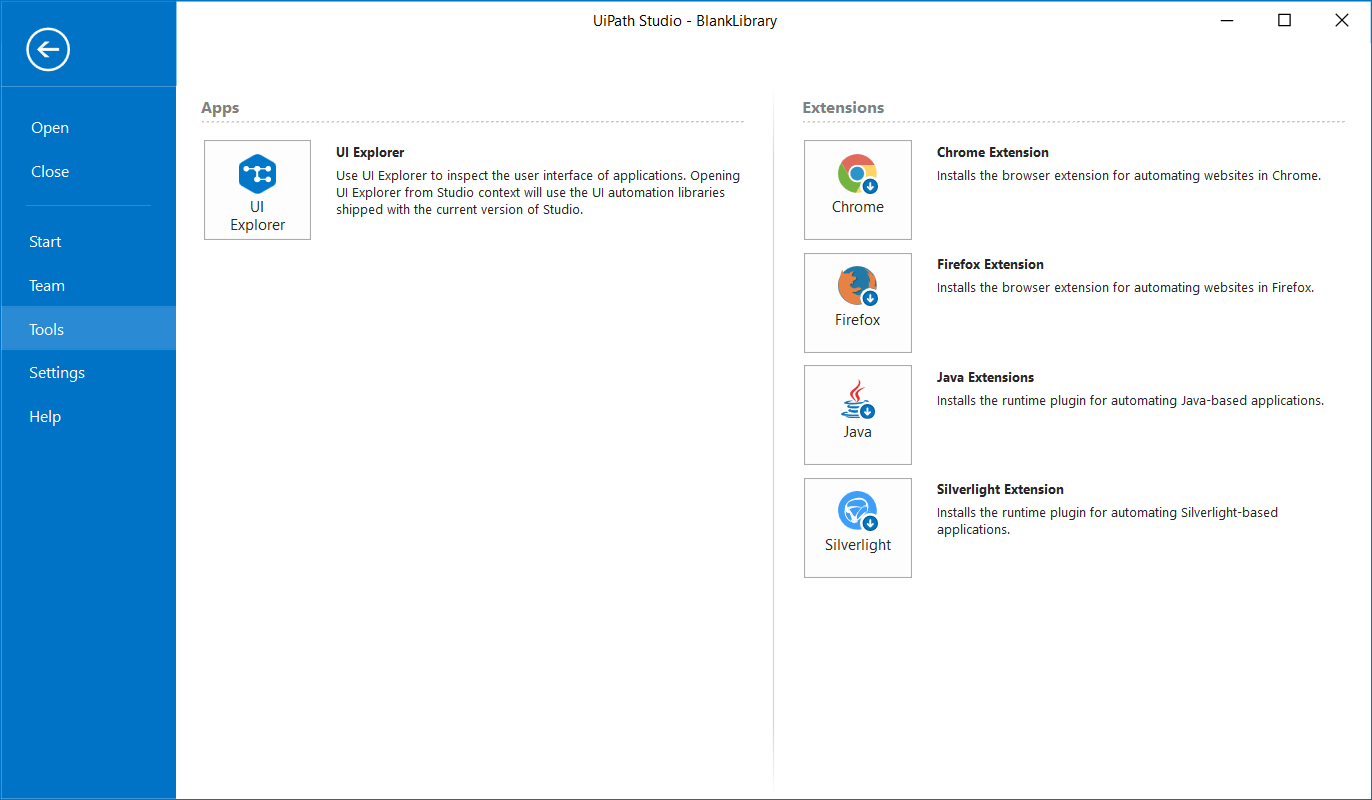Close the UiPath Studio window
The image size is (1372, 800).
click(x=1342, y=20)
